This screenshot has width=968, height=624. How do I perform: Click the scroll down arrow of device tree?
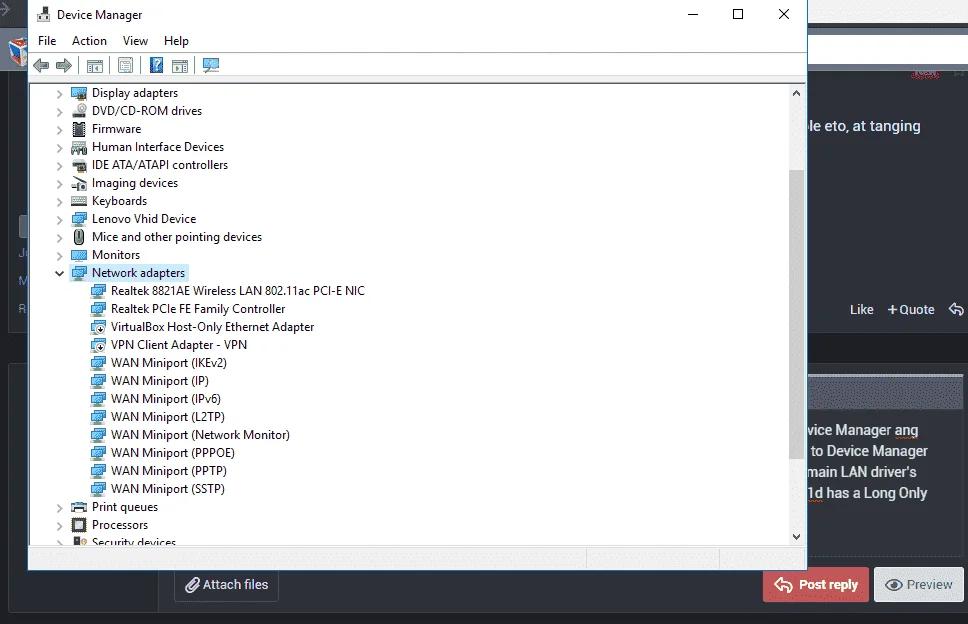pyautogui.click(x=796, y=536)
